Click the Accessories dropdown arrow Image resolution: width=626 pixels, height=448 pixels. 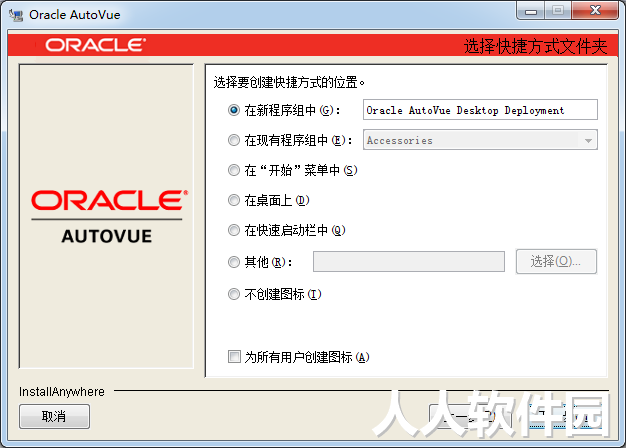(x=588, y=141)
